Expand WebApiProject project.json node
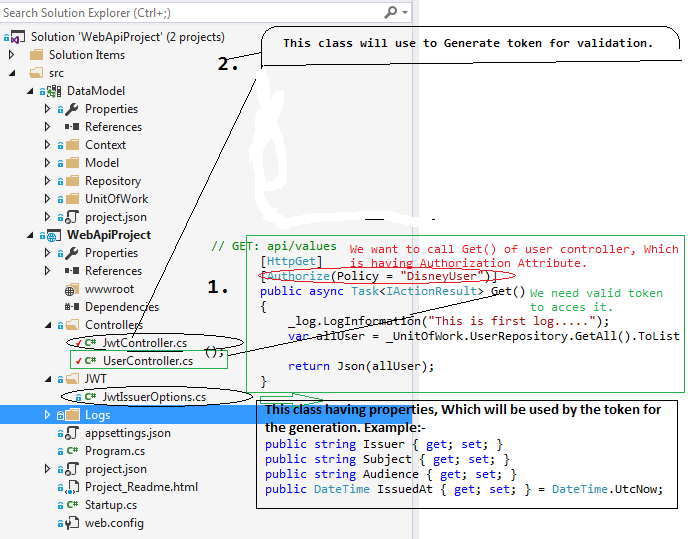The width and height of the screenshot is (694, 539). click(48, 469)
